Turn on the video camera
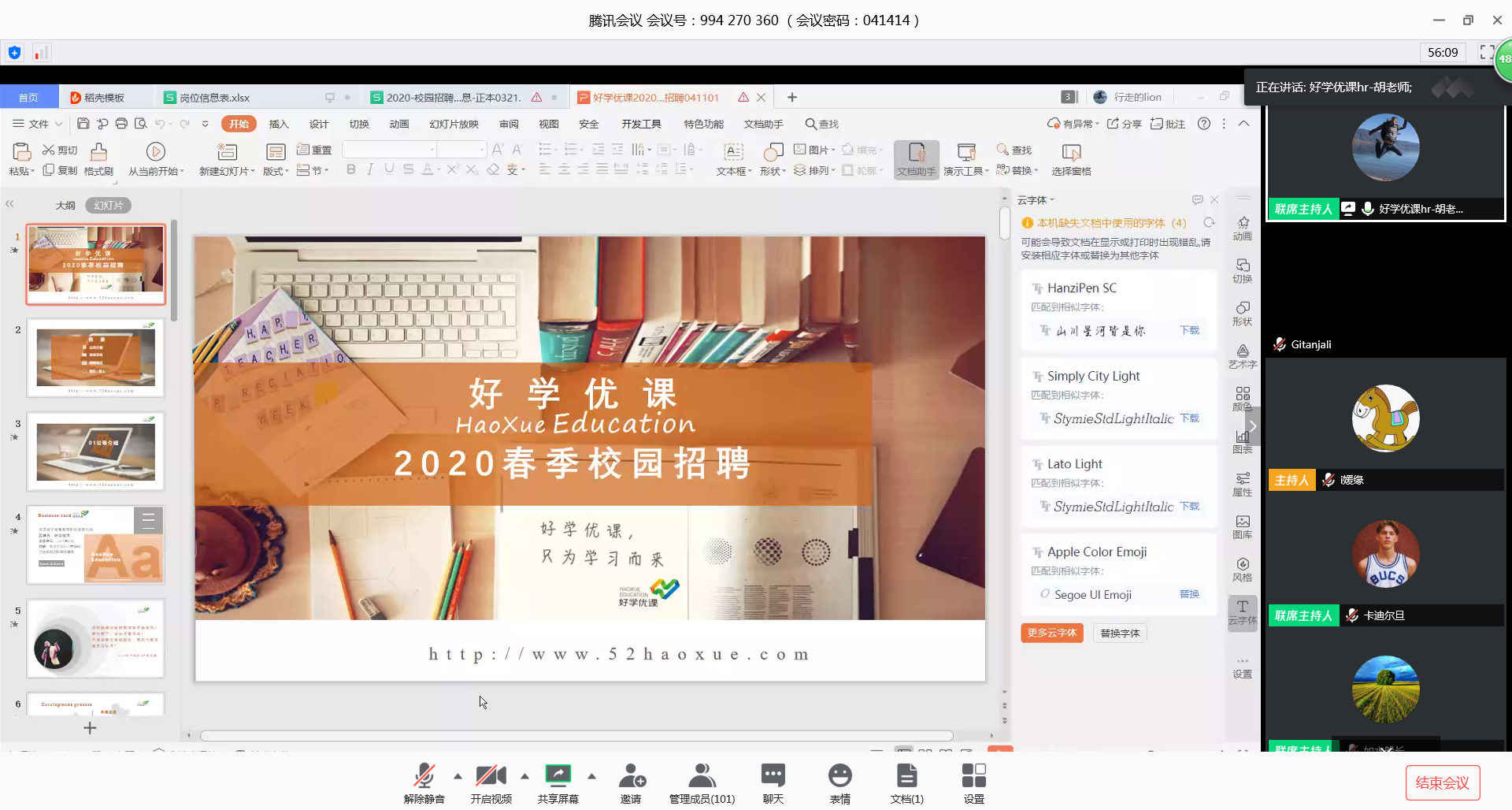Image resolution: width=1512 pixels, height=810 pixels. 491,777
